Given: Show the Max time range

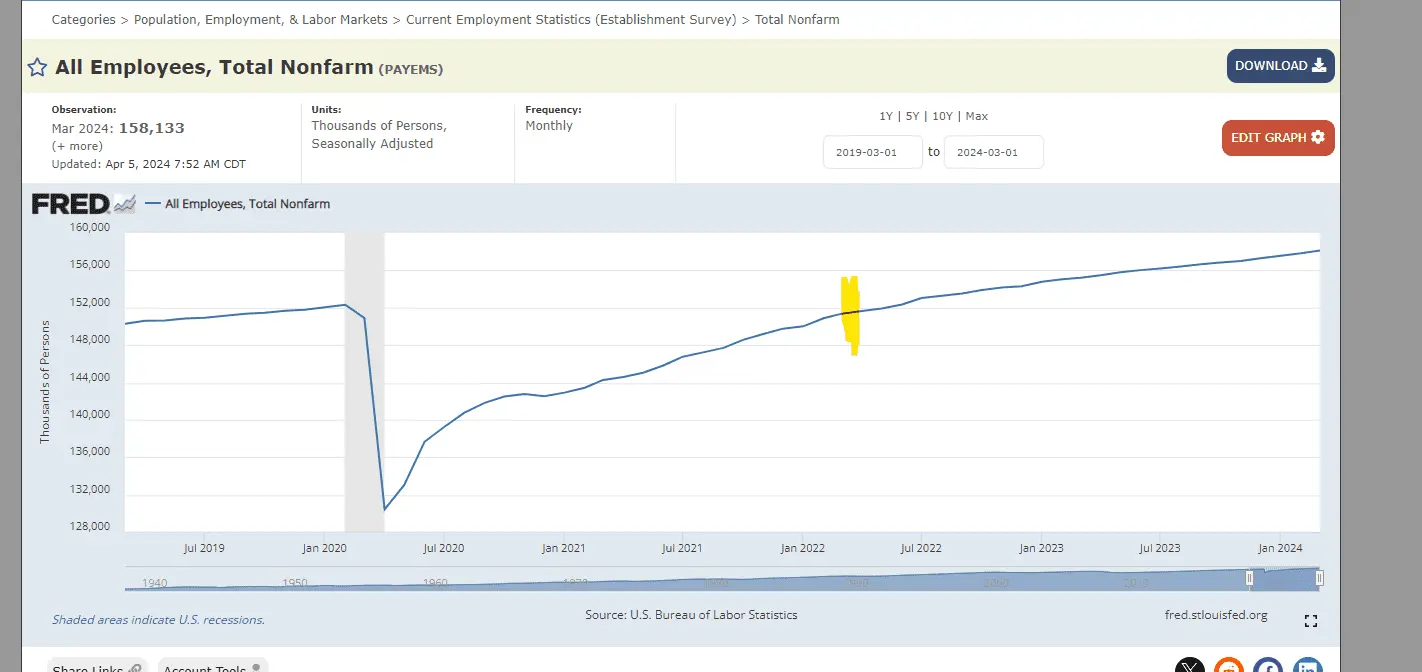Looking at the screenshot, I should tap(976, 116).
